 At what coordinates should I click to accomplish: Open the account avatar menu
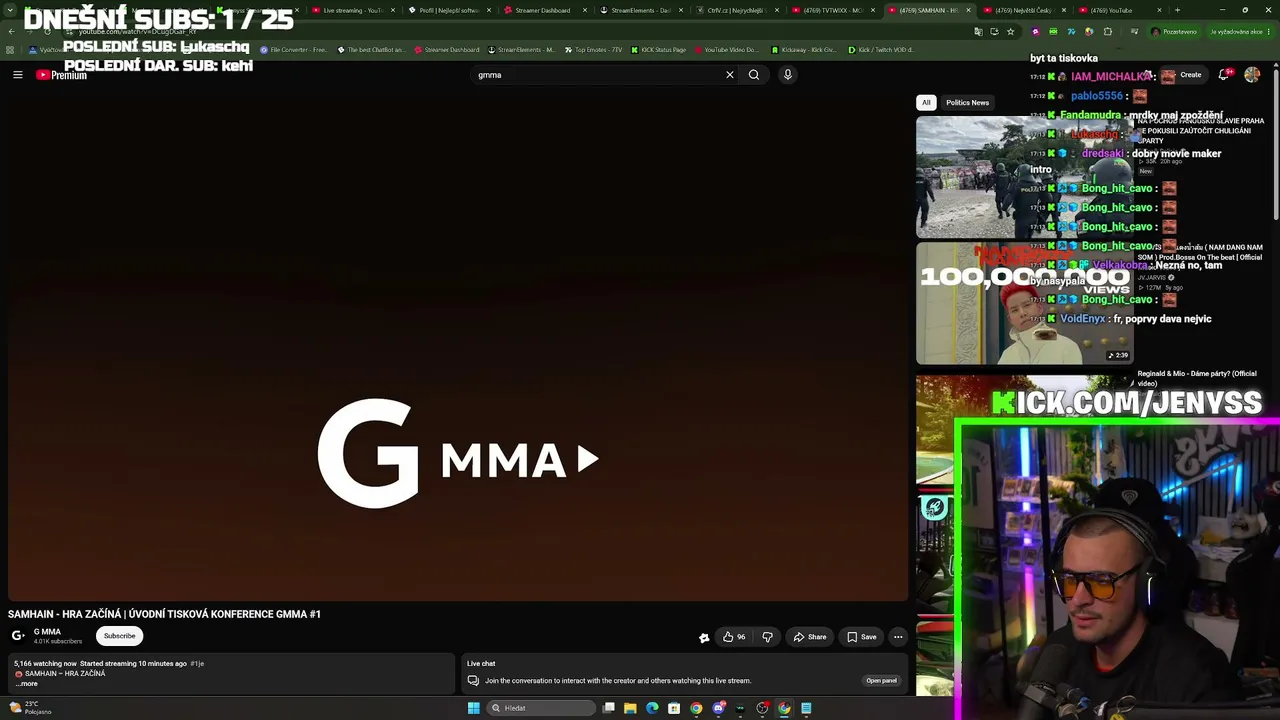[x=1252, y=75]
